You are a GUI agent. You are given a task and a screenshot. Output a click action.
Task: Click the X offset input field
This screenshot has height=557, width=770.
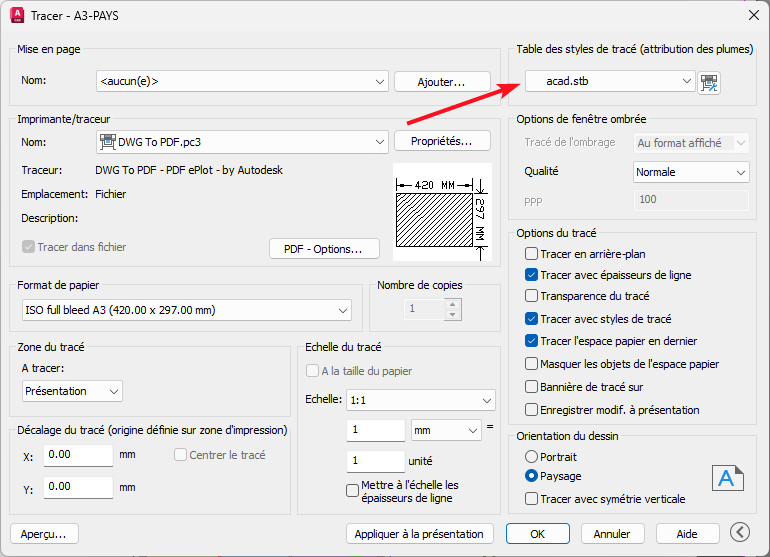78,455
